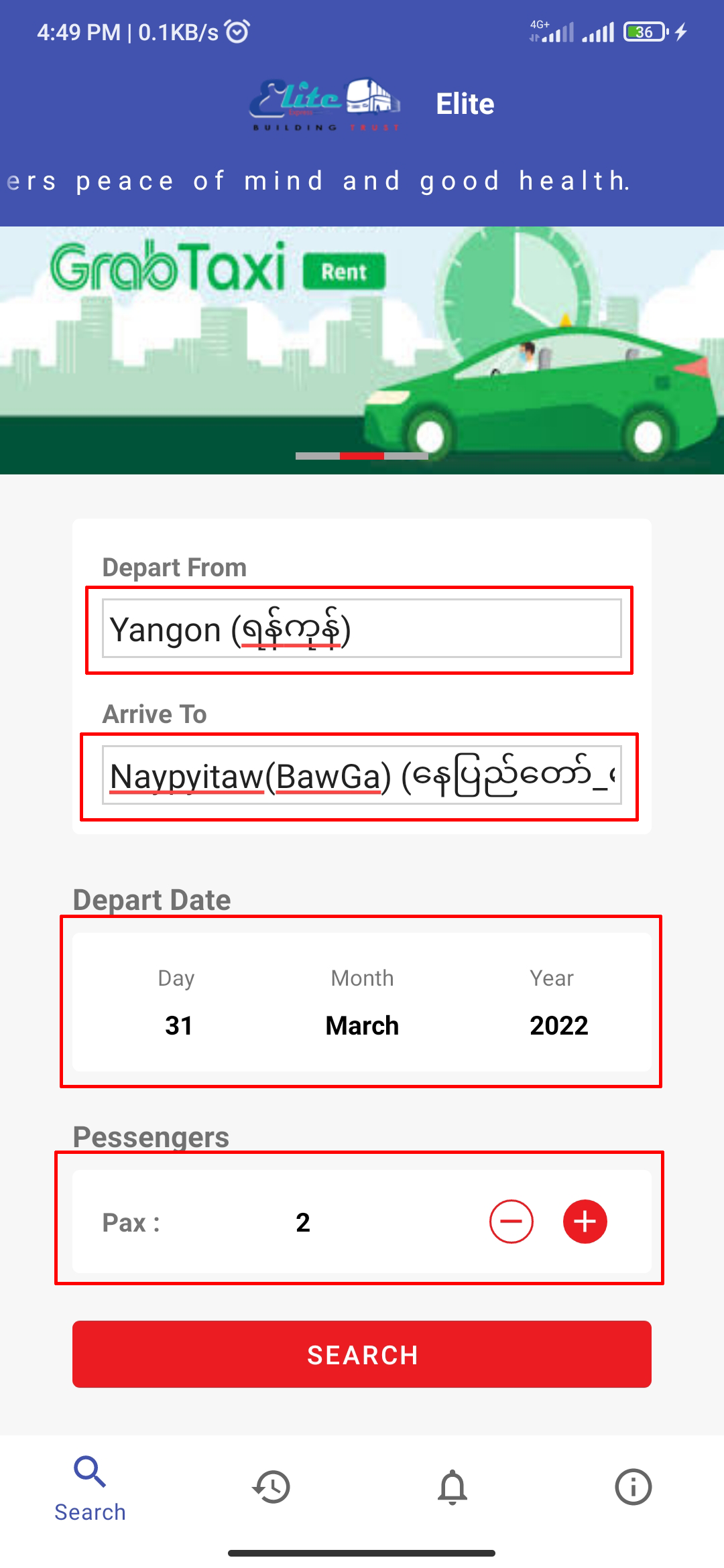Screen dimensions: 724x1568
Task: Tap the green Rent badge
Action: point(344,271)
